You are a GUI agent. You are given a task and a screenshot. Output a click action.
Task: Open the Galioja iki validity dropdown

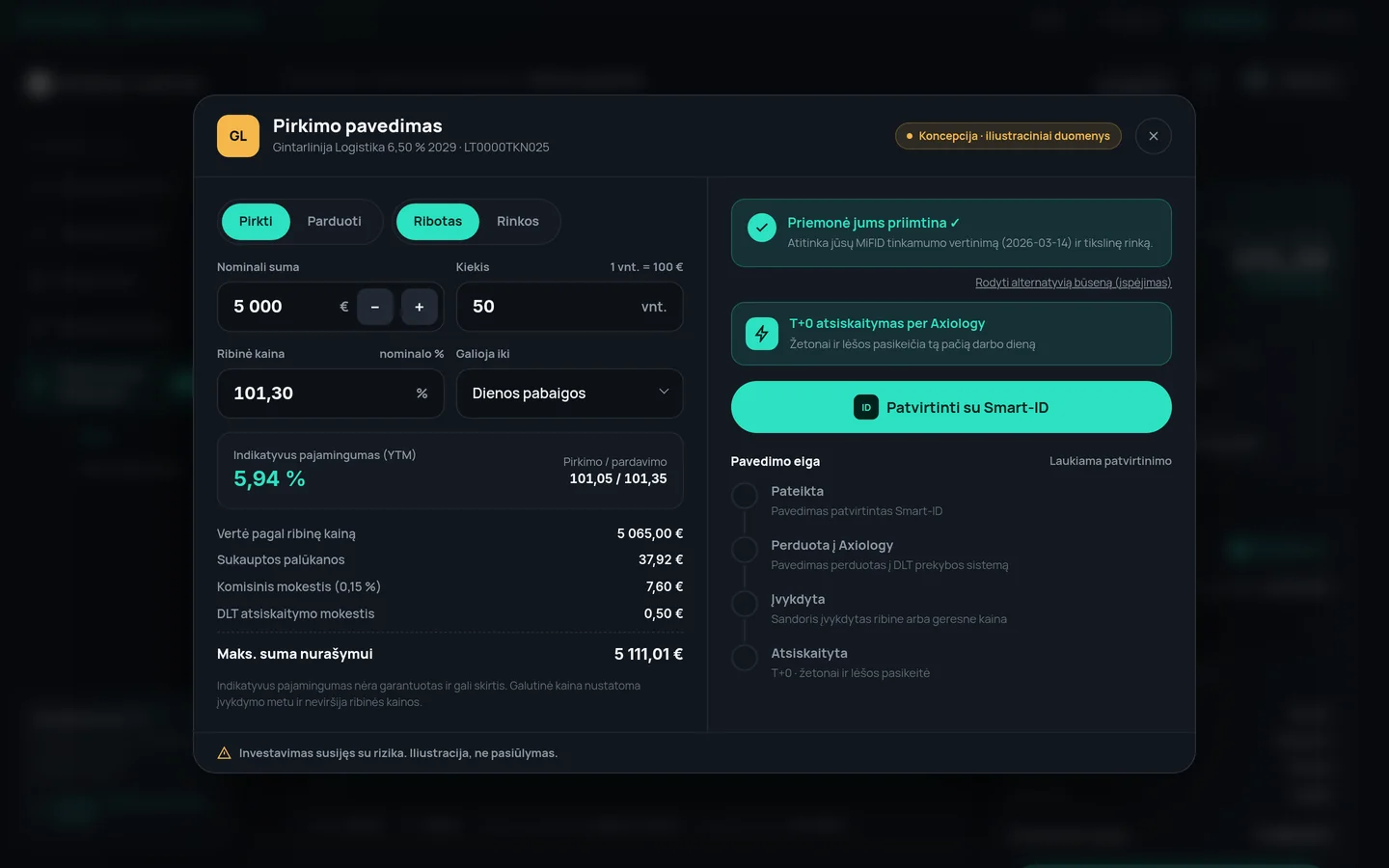[x=570, y=393]
